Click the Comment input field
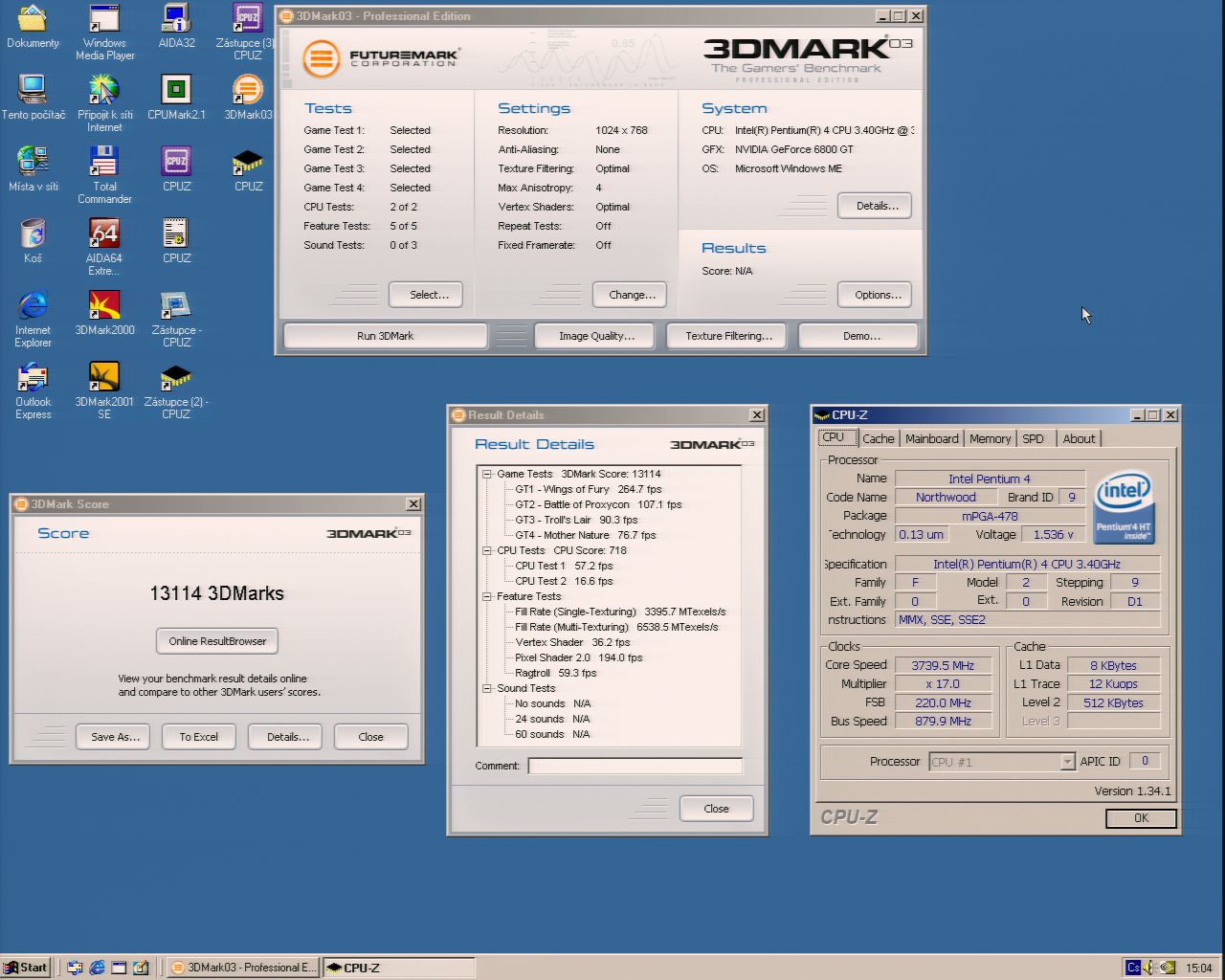This screenshot has width=1225, height=980. tap(635, 766)
